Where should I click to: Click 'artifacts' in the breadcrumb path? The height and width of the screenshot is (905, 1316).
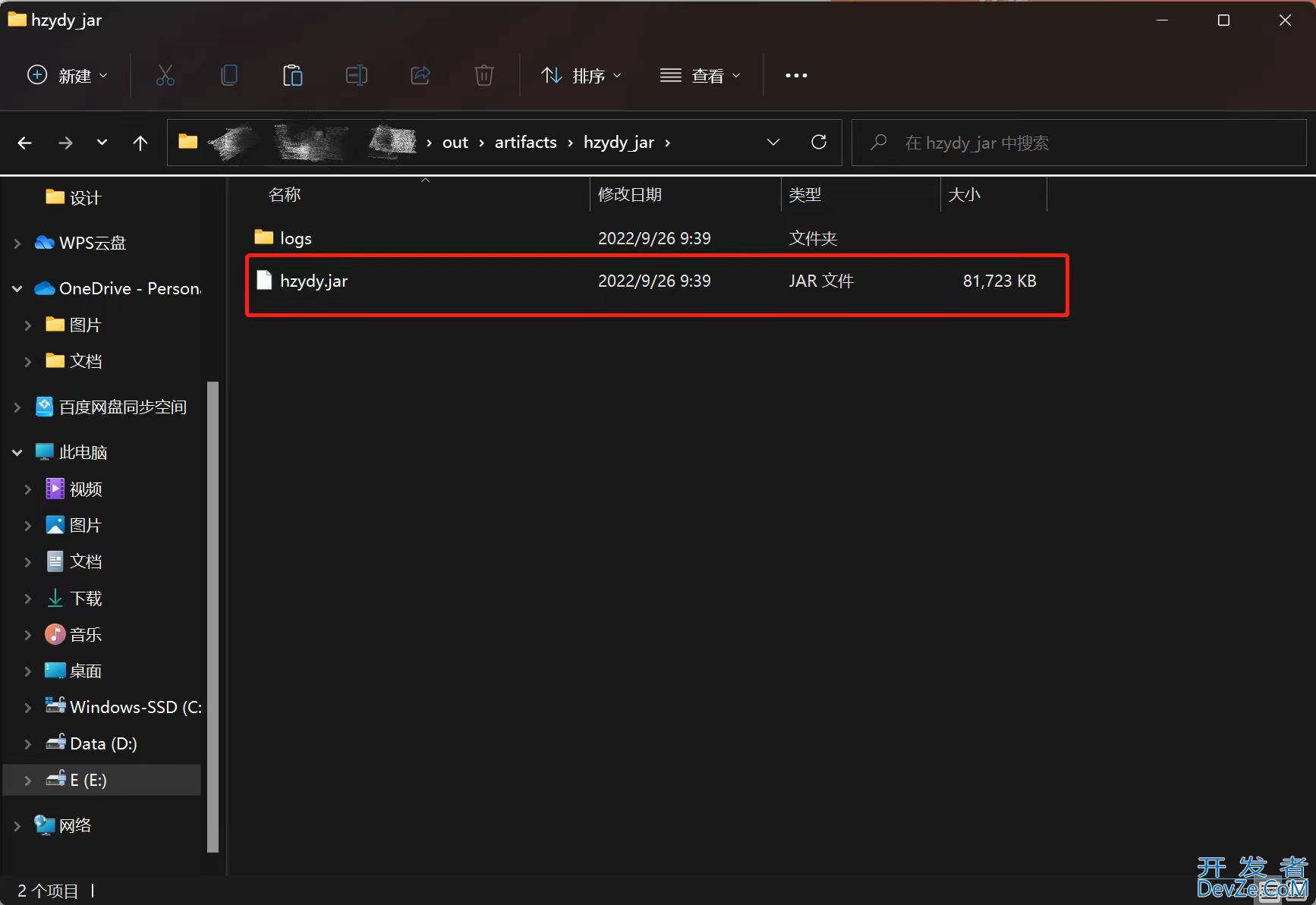(x=525, y=143)
